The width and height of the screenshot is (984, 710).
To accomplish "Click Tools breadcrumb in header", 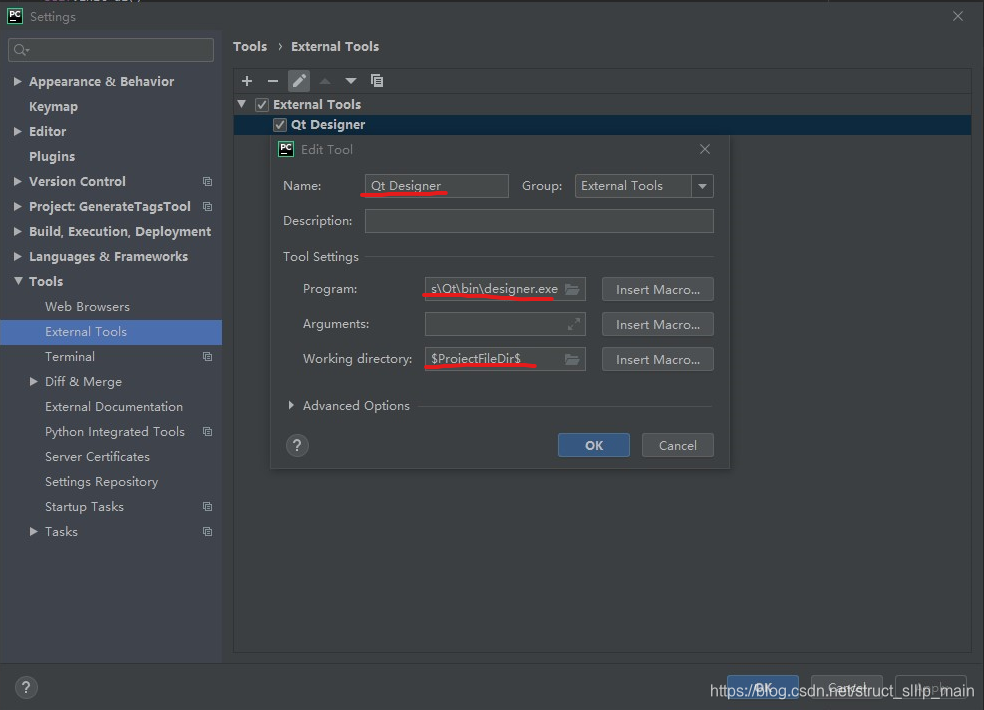I will click(250, 46).
